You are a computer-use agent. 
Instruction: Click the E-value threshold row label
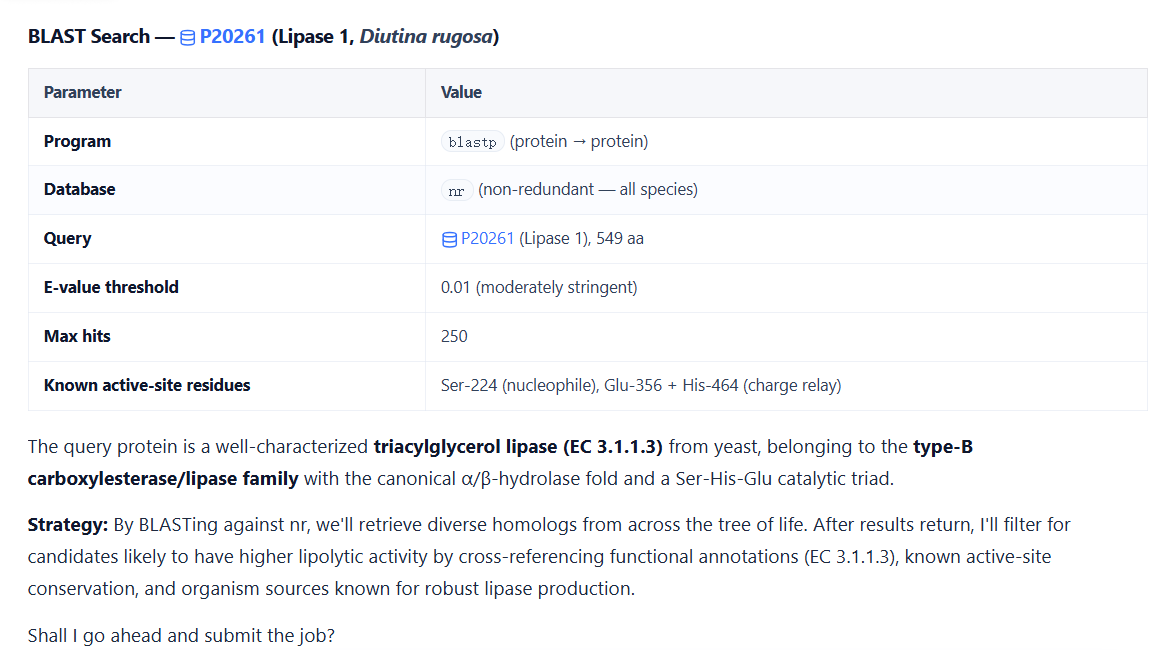[111, 287]
